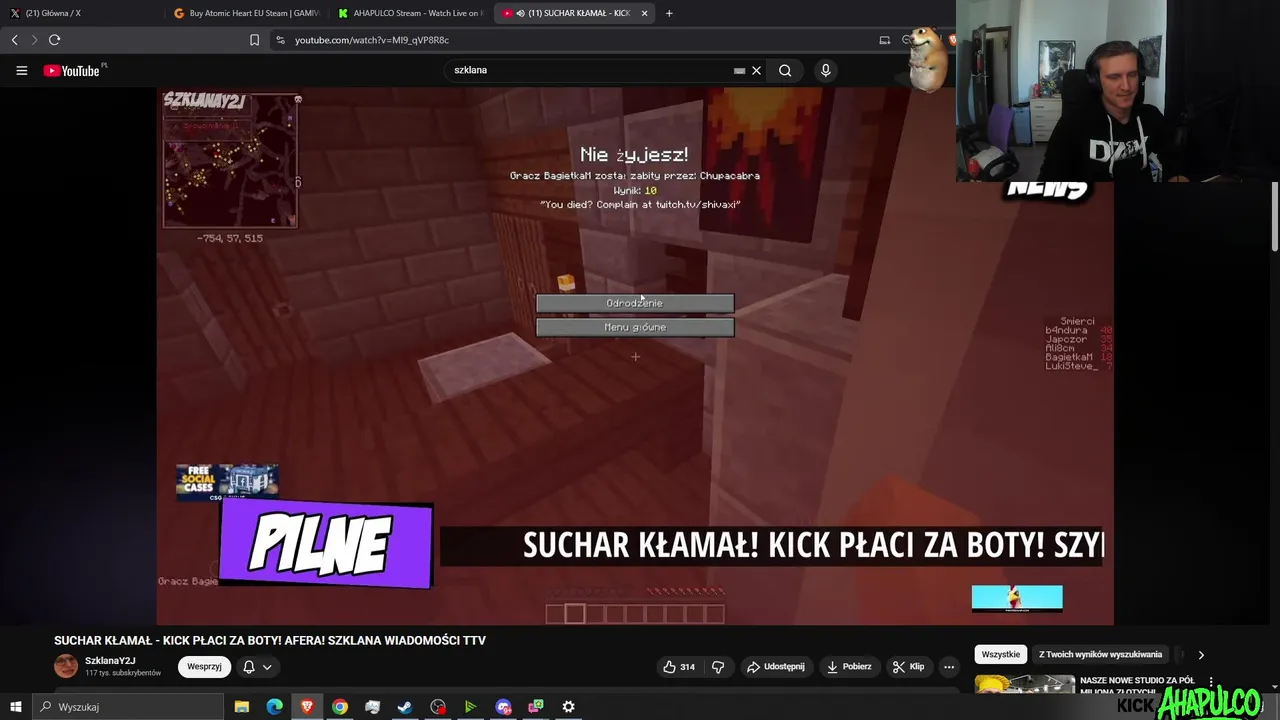Click the Windows Wyszukaj search box
The height and width of the screenshot is (720, 1280).
point(130,707)
